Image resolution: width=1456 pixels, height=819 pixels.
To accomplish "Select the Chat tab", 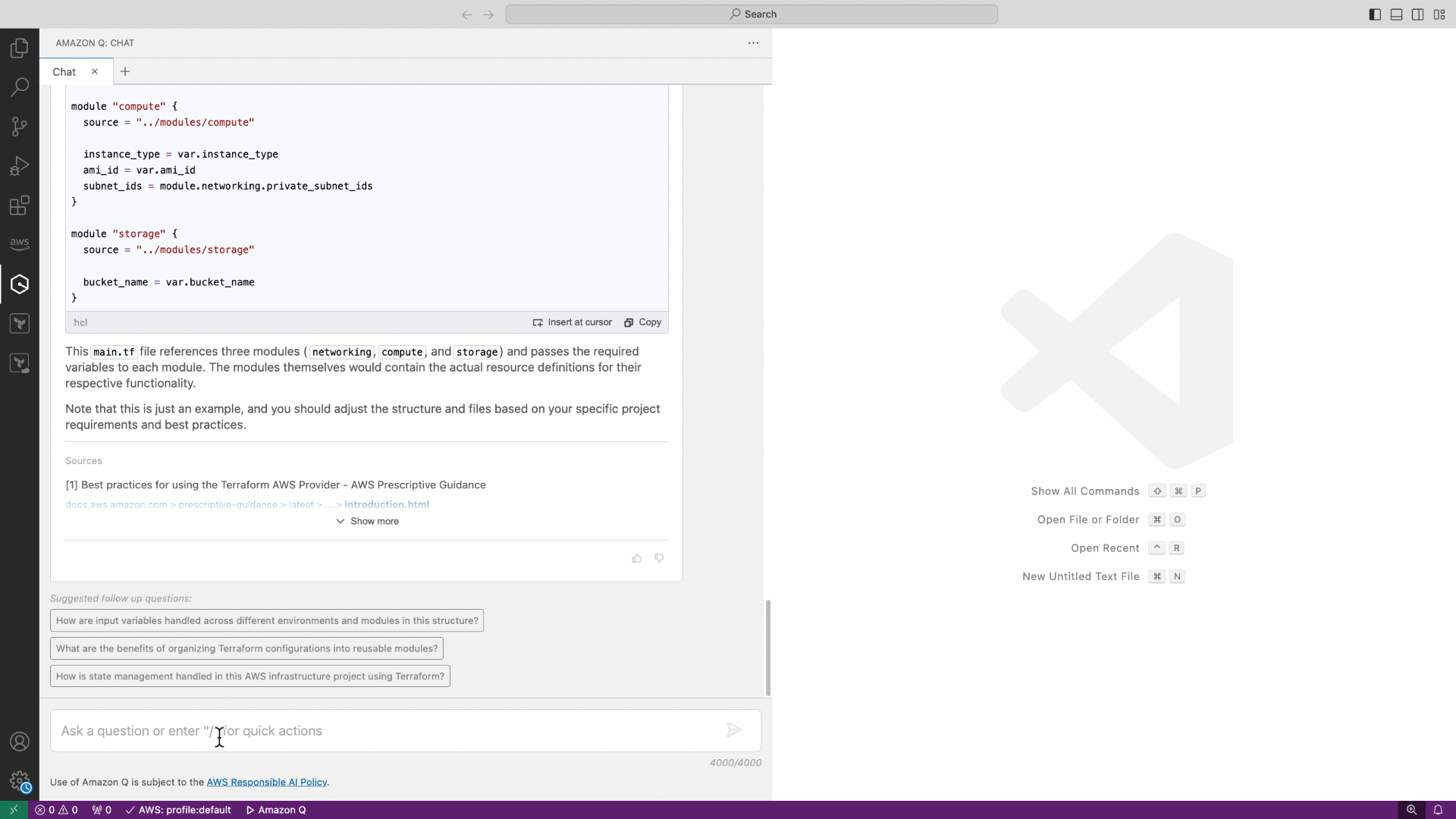I will 64,72.
